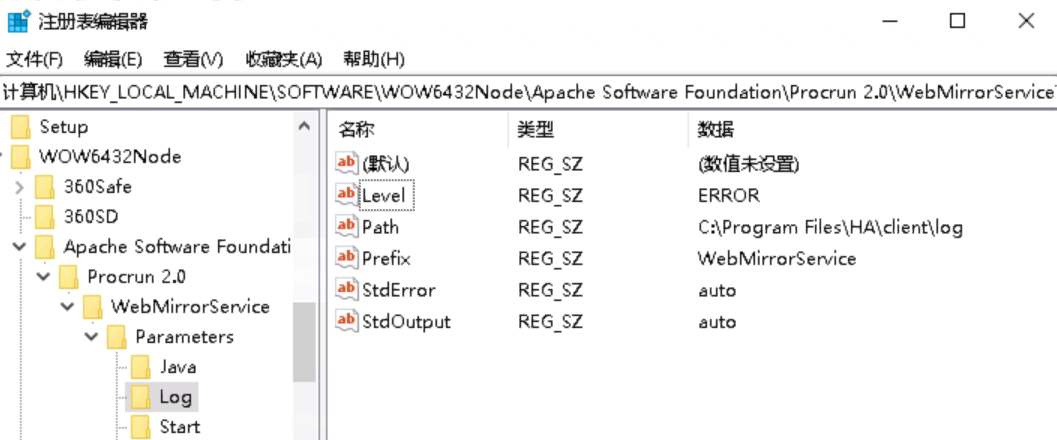Select the (默认) default value icon

click(x=346, y=164)
